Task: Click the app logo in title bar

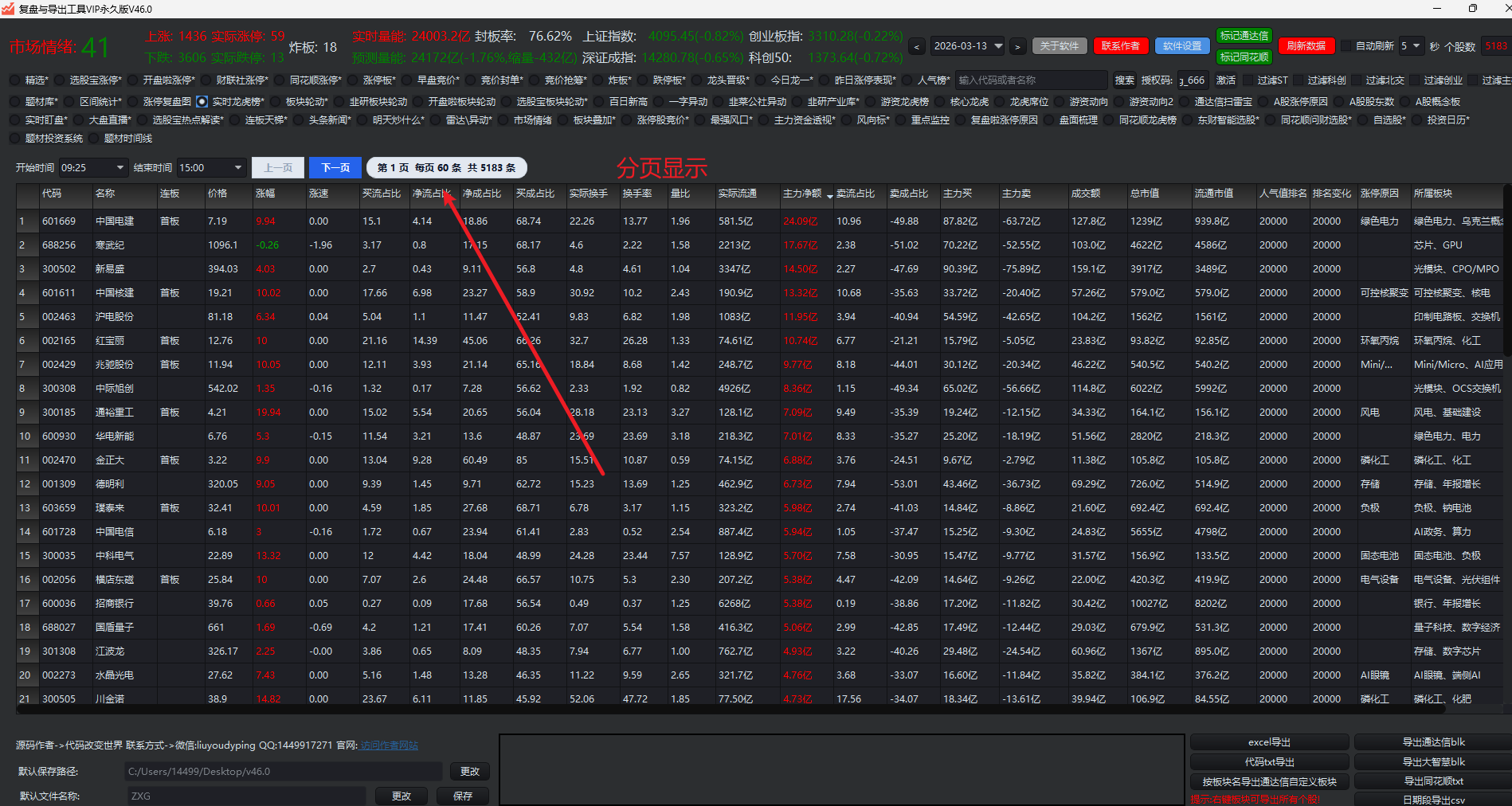Action: coord(8,9)
